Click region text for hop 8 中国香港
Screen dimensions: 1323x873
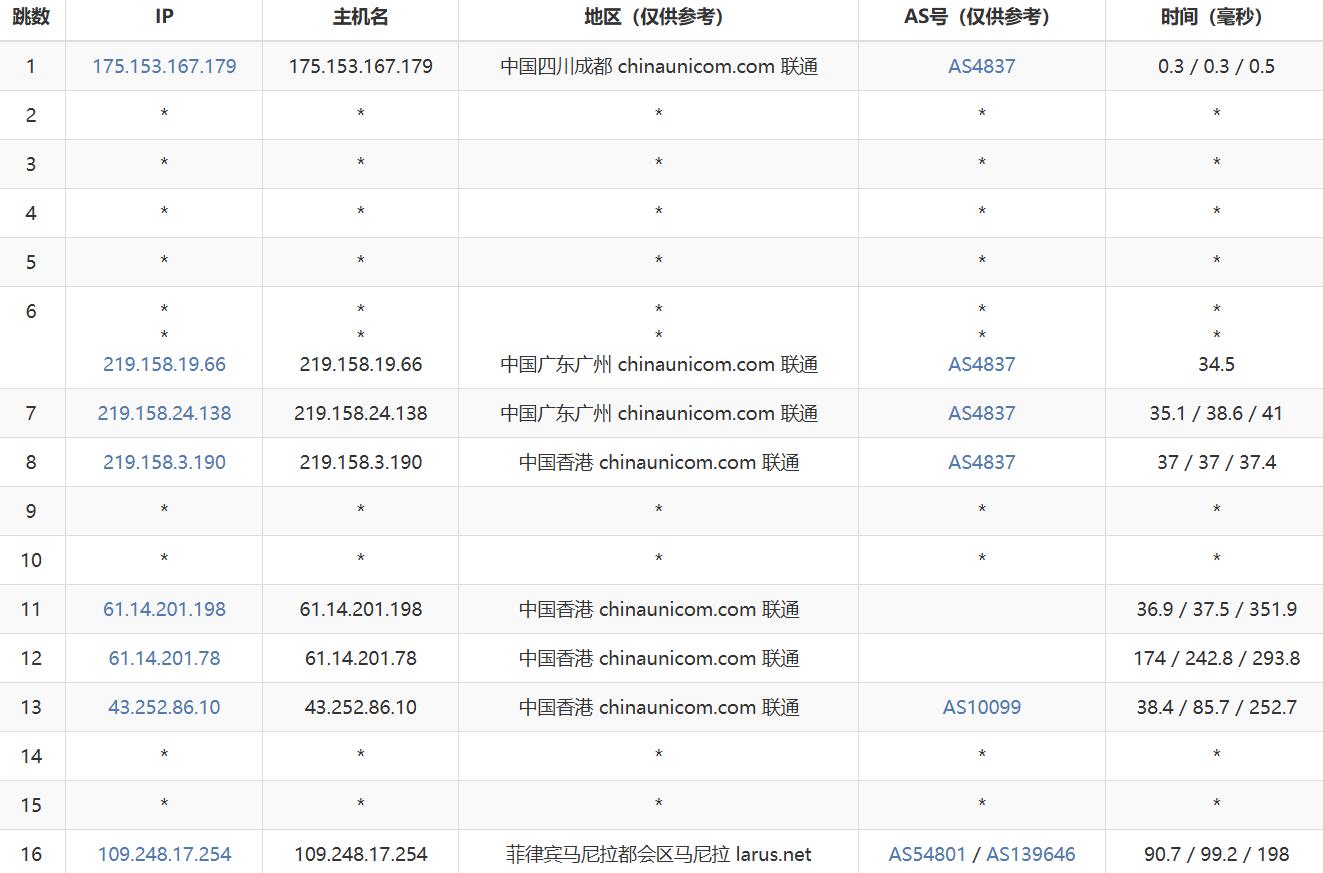(x=659, y=462)
